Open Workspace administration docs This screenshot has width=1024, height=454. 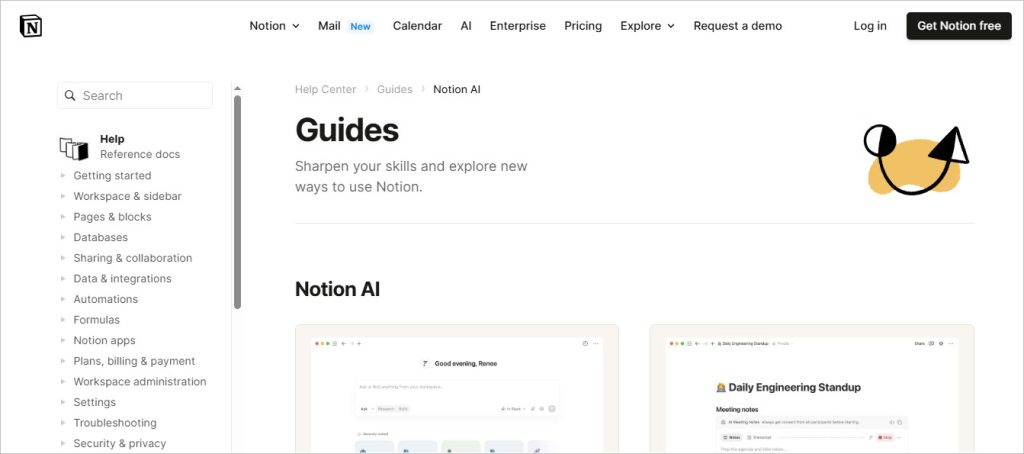140,381
